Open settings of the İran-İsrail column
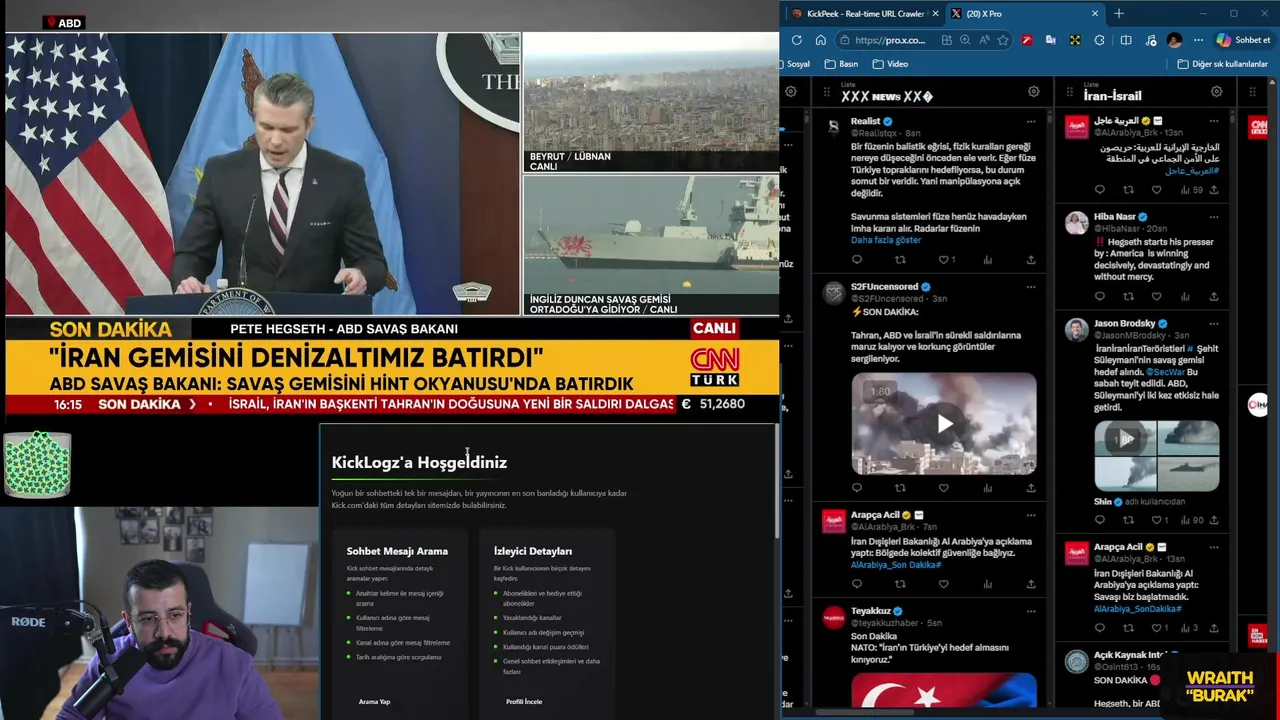 click(1216, 92)
